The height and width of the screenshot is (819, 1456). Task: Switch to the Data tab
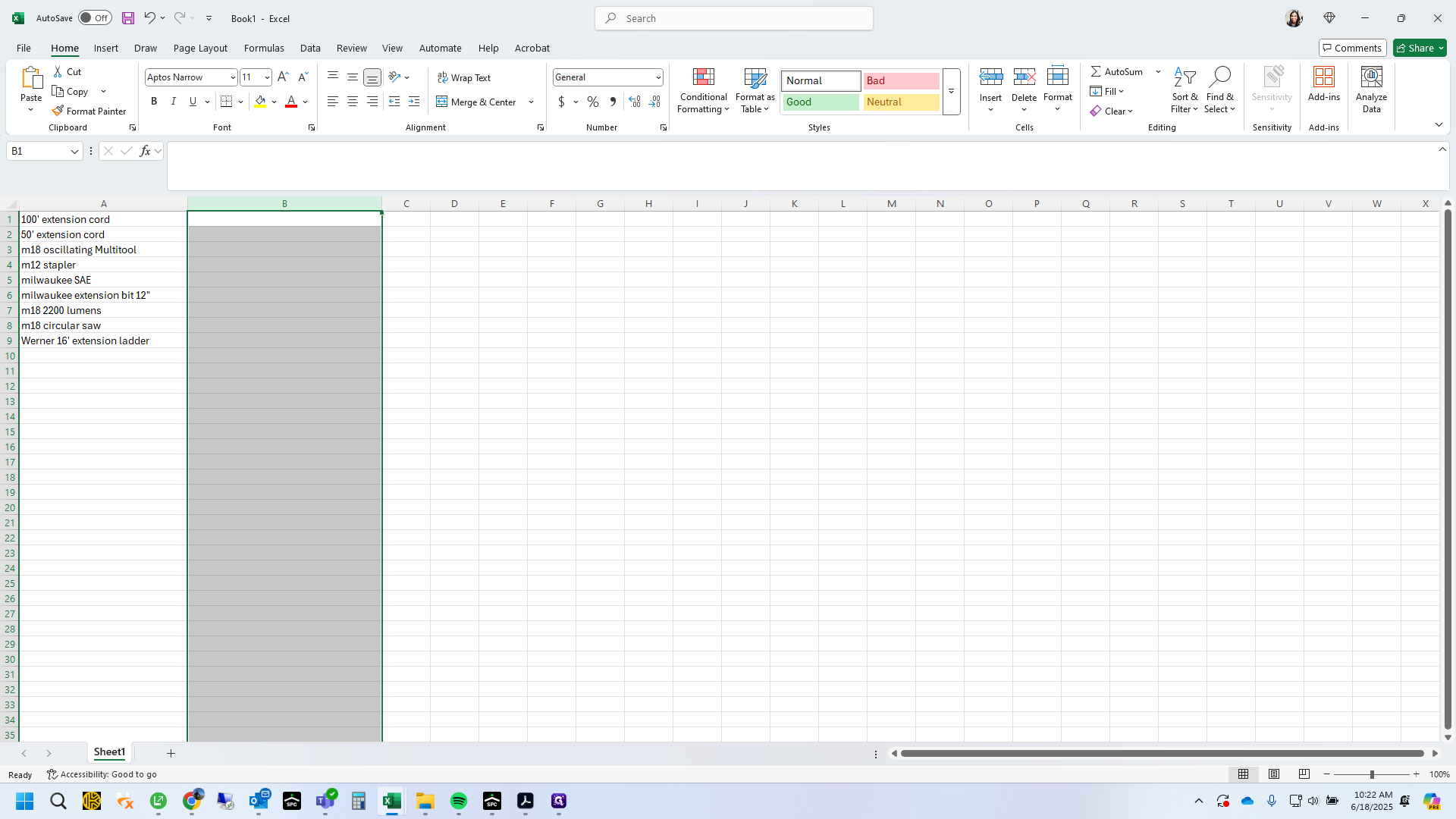click(x=310, y=48)
